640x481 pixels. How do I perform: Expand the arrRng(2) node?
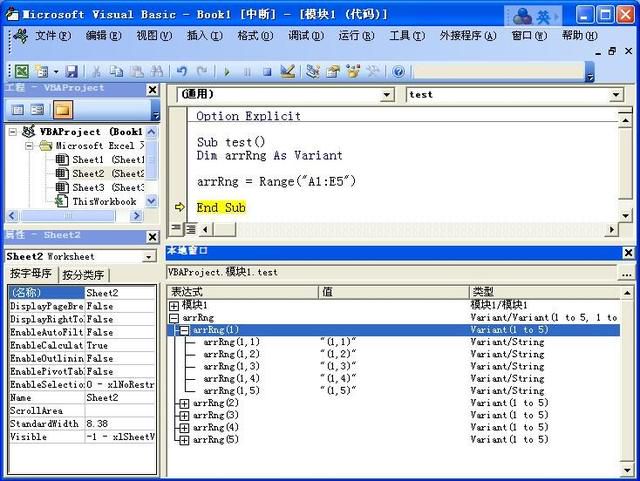tap(184, 403)
